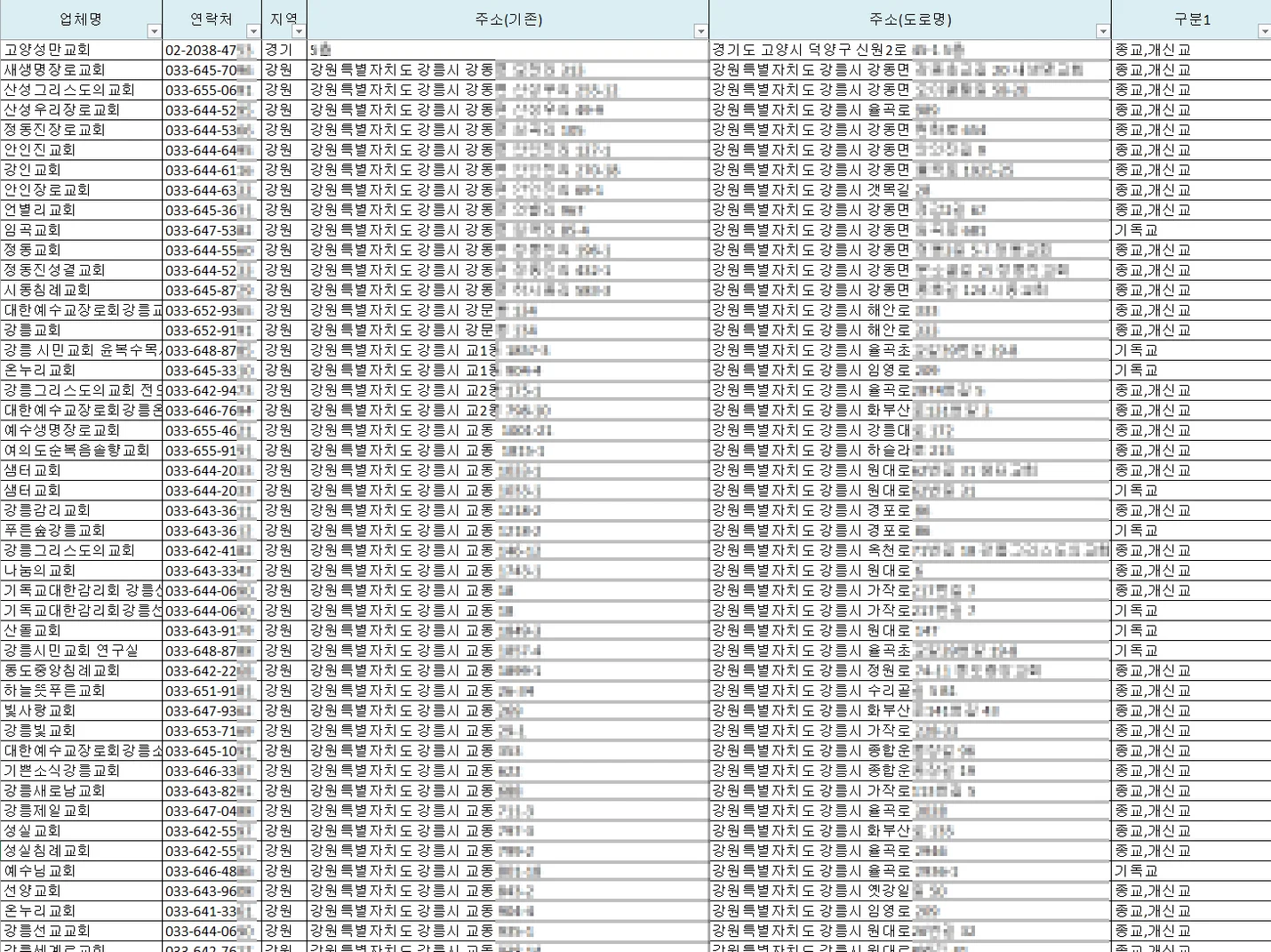Select the 강릉감리교회 cell

(x=81, y=510)
